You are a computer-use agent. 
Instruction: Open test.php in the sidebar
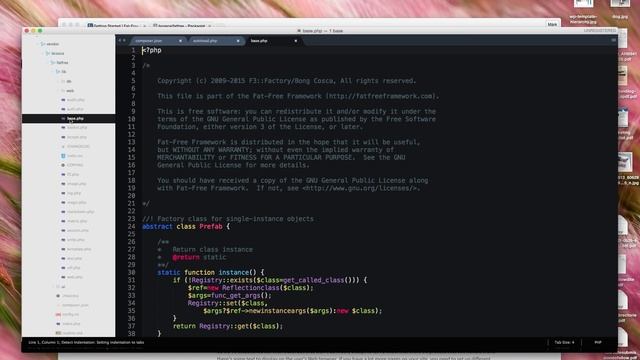[x=75, y=258]
